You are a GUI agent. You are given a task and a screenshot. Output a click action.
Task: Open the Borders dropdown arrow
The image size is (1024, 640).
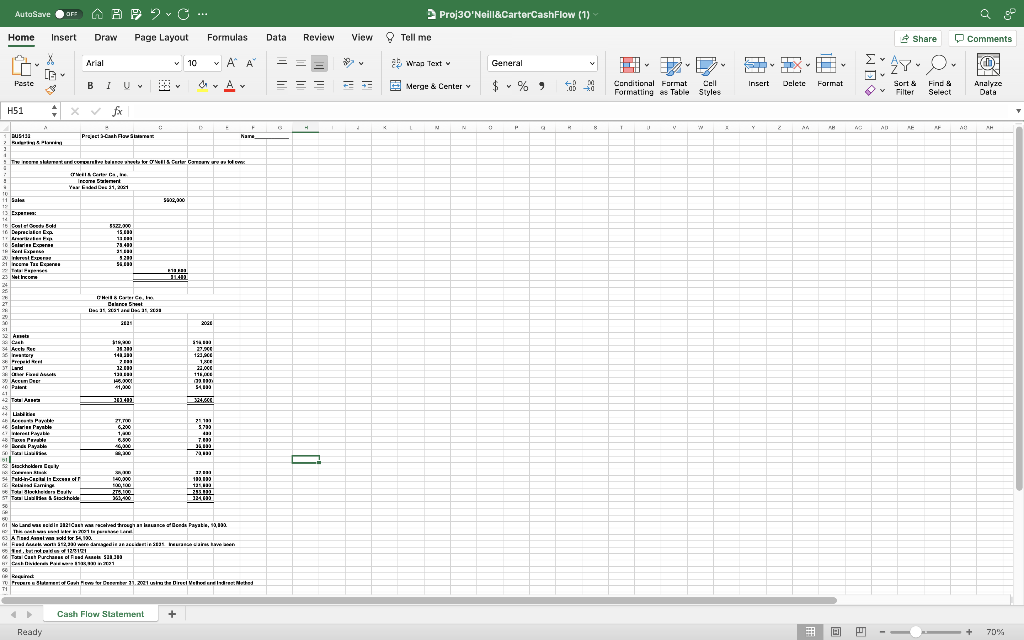click(x=178, y=86)
